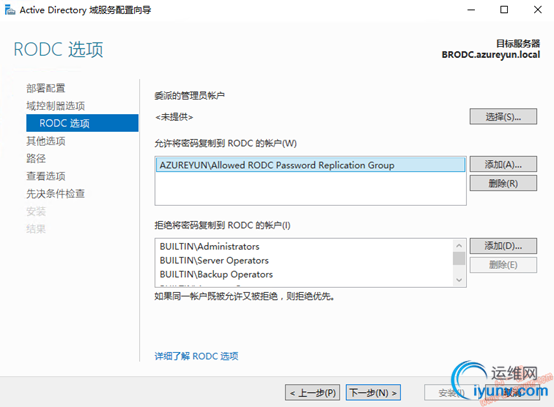Switch to the 路径 step

pos(36,158)
